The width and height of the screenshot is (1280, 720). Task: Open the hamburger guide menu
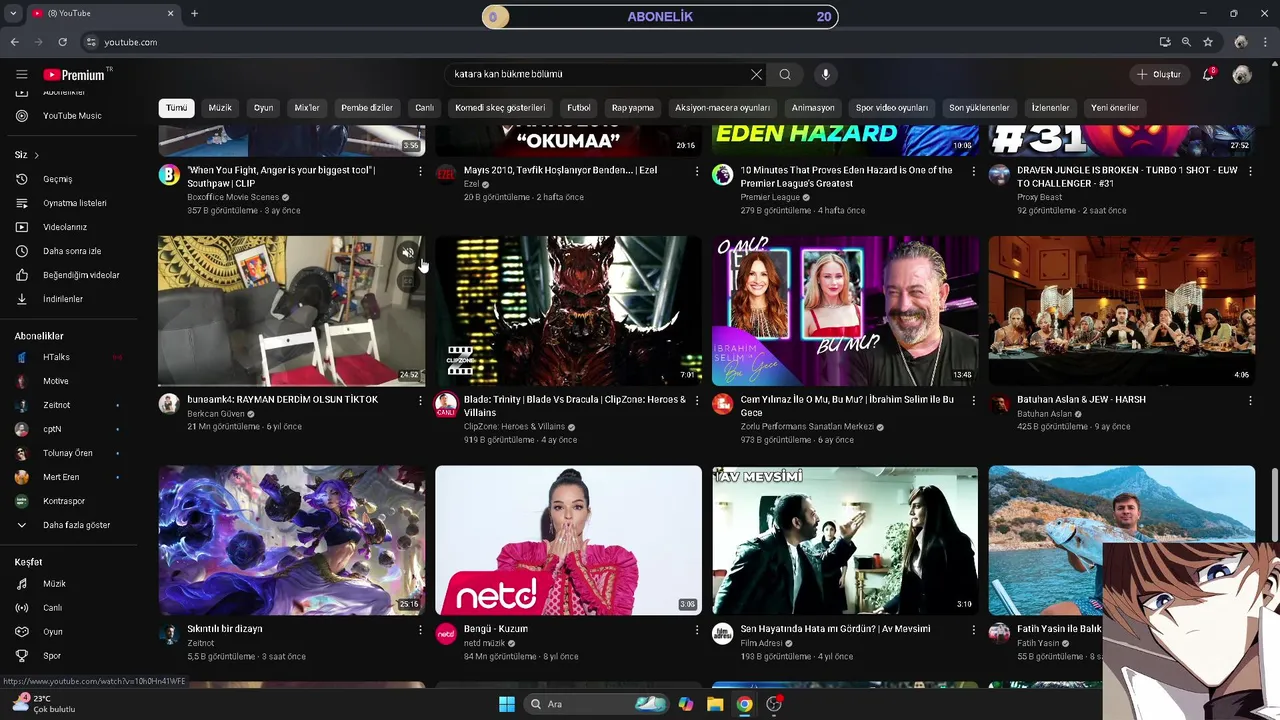tap(21, 74)
